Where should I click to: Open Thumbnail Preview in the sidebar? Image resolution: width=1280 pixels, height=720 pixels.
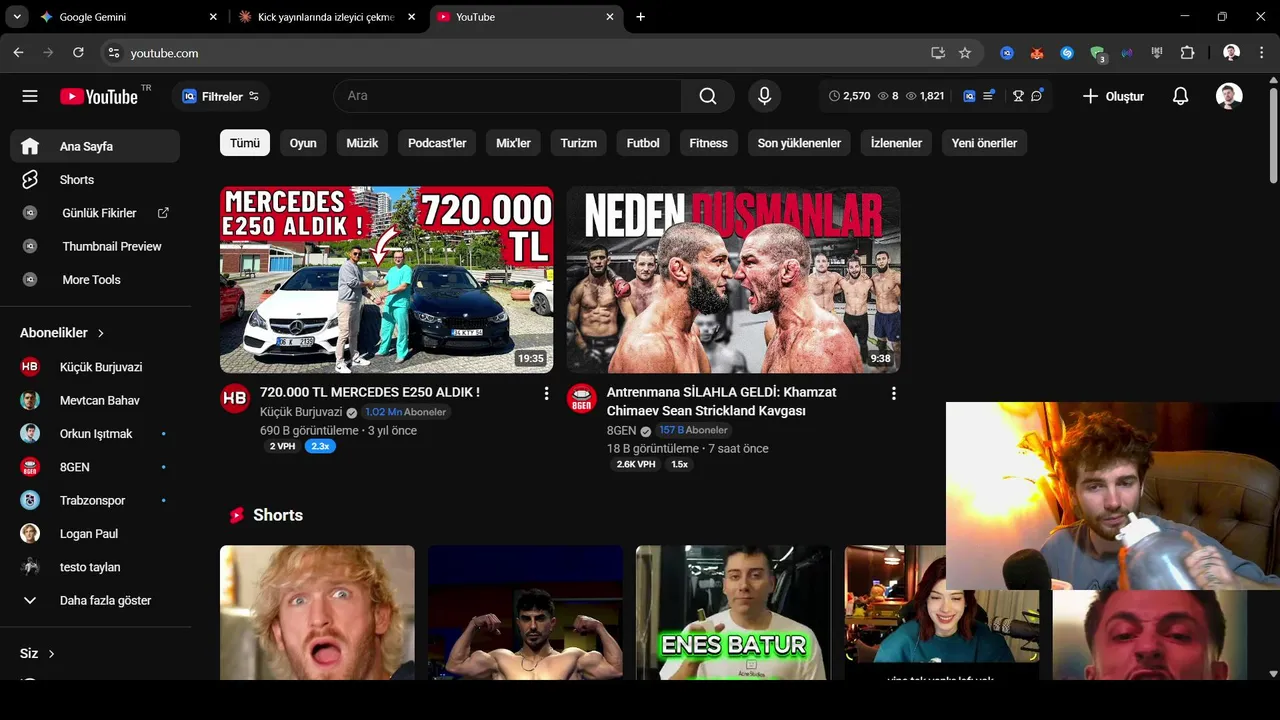coord(95,246)
